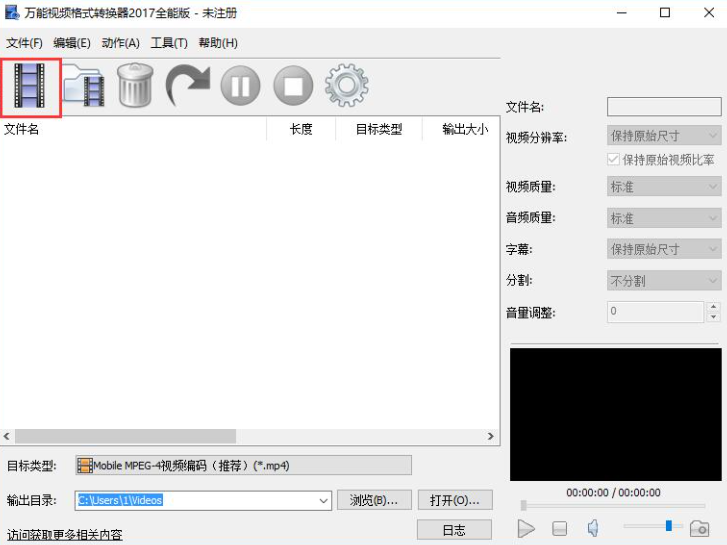
Task: Click the 文件名 column header
Action: [x=134, y=129]
